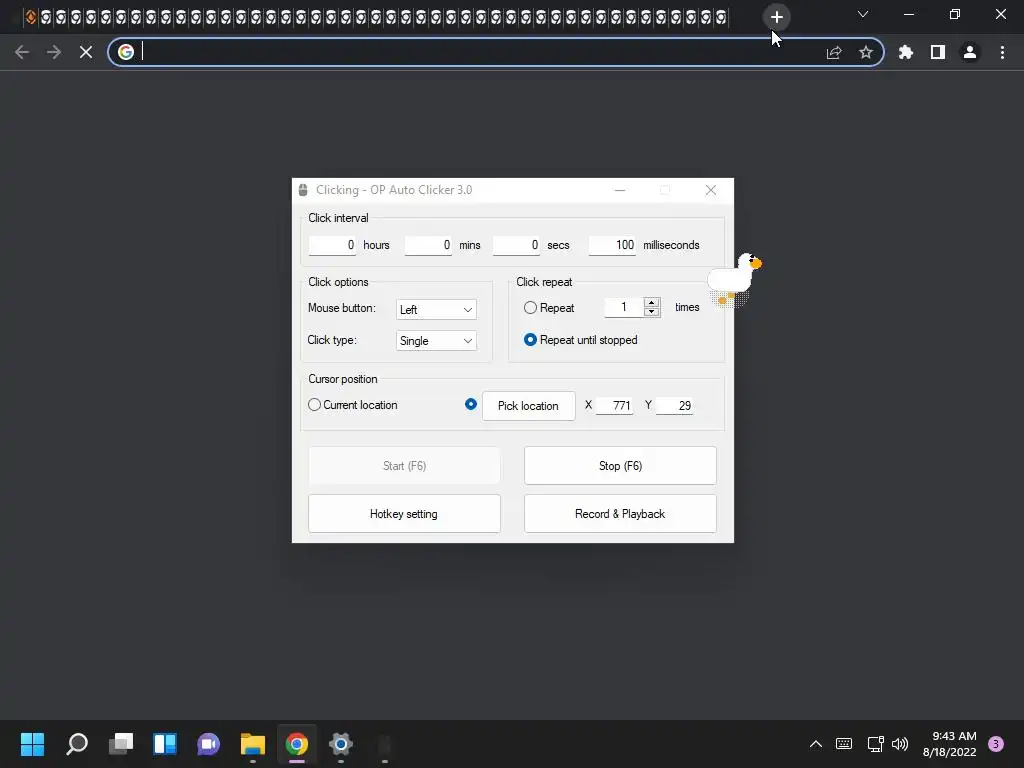This screenshot has height=768, width=1024.
Task: Open File Explorer from taskbar
Action: click(253, 744)
